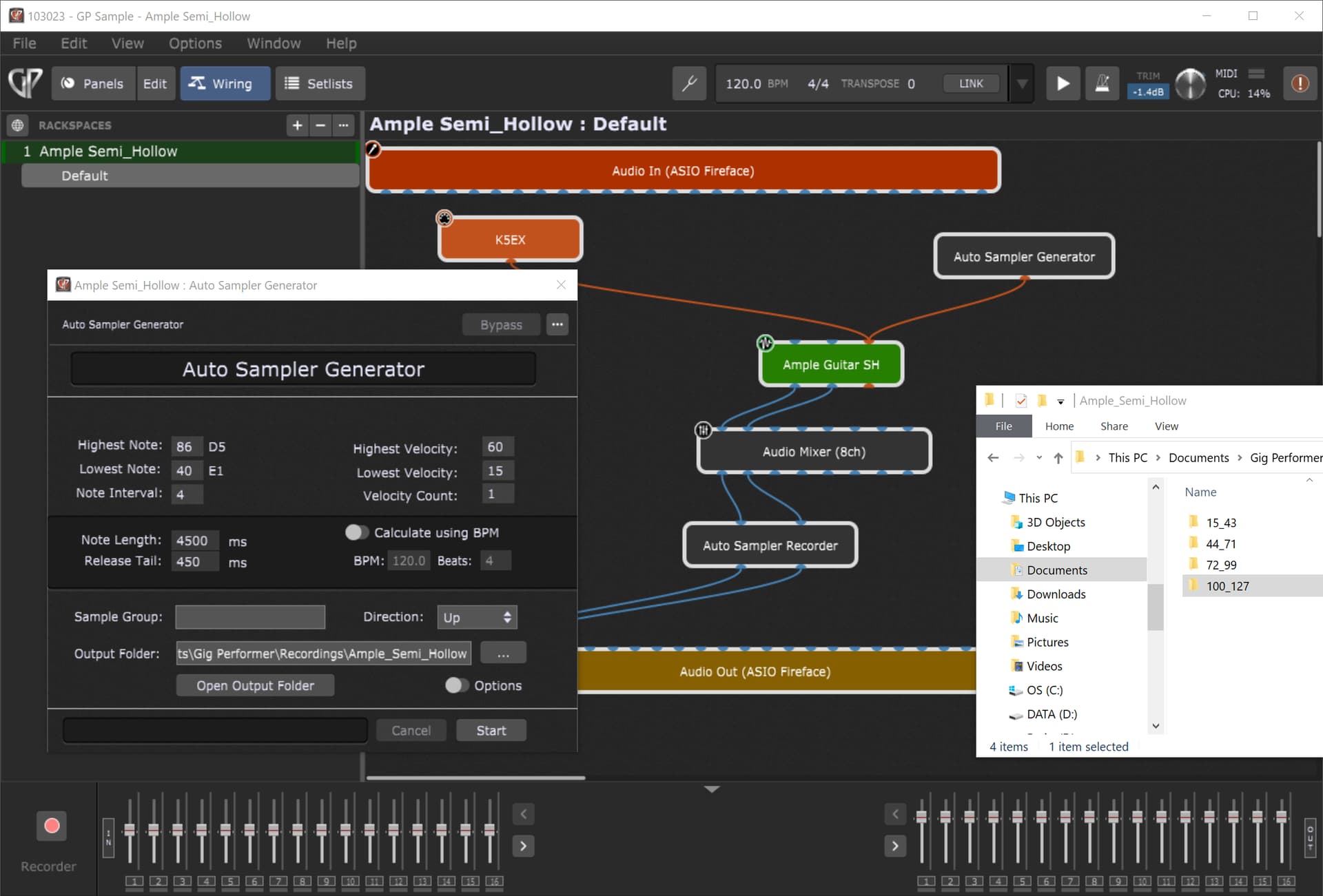Browse output folder with ellipsis button
This screenshot has height=896, width=1323.
(503, 653)
